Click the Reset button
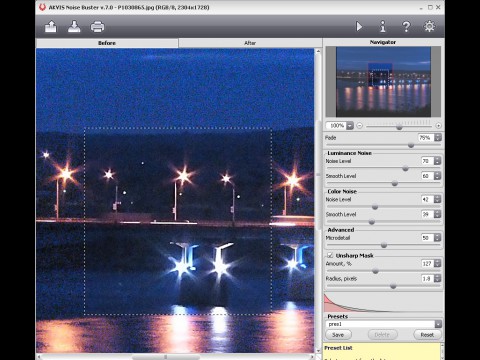Image resolution: width=480 pixels, height=360 pixels. pyautogui.click(x=427, y=335)
